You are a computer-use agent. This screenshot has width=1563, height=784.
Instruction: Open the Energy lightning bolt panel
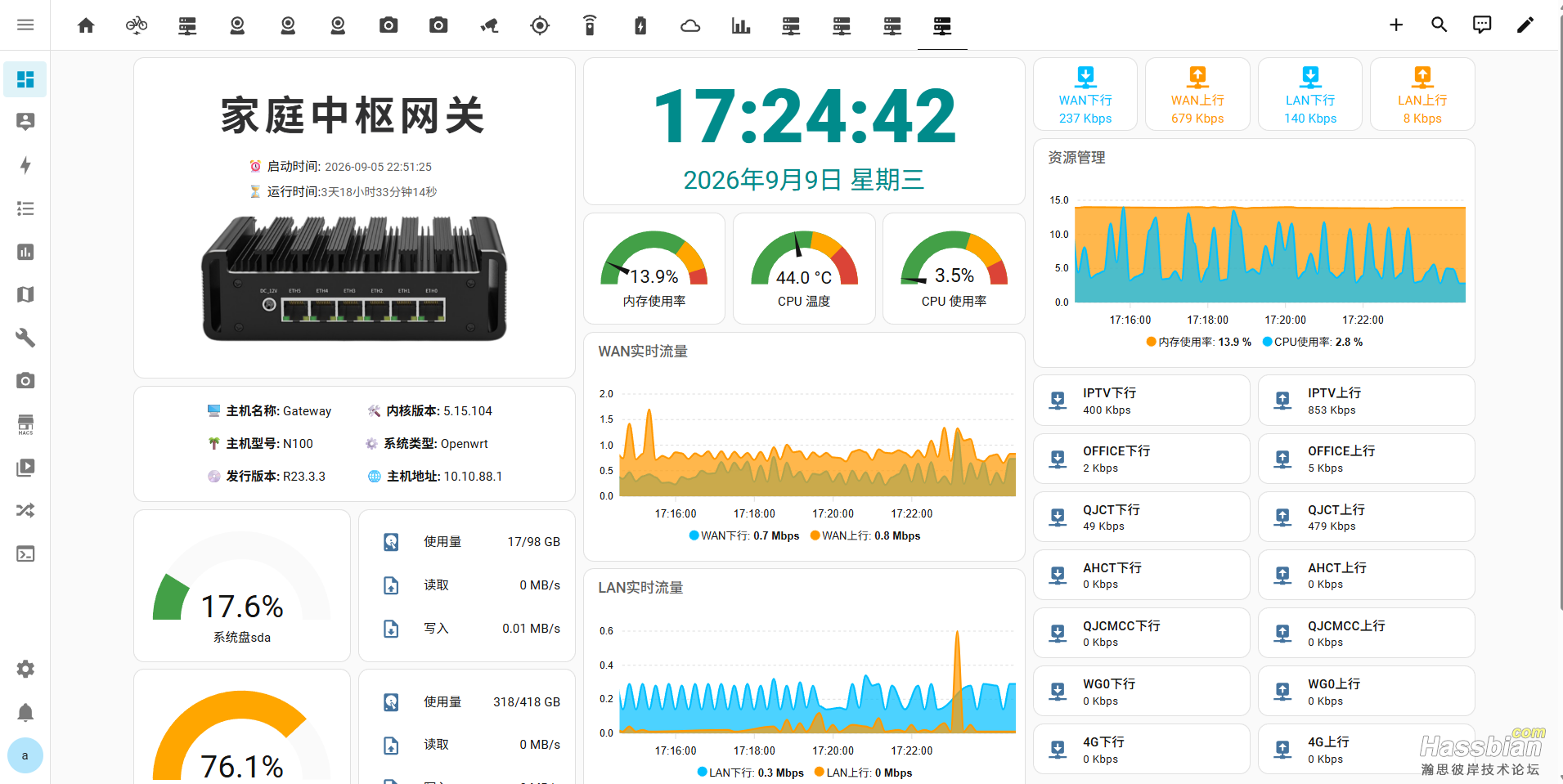(x=25, y=165)
